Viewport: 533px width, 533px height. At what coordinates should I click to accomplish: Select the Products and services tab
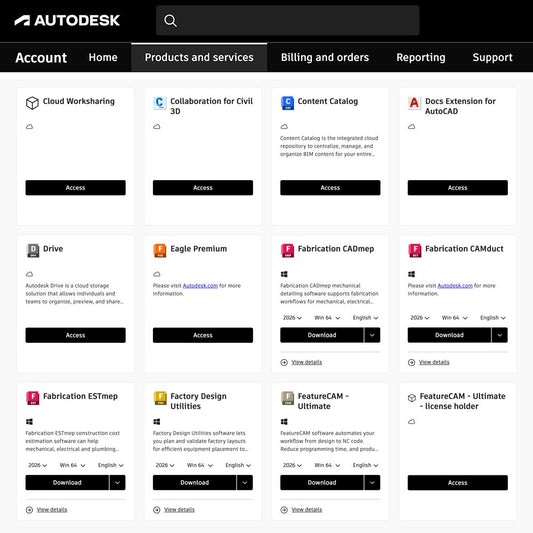199,57
